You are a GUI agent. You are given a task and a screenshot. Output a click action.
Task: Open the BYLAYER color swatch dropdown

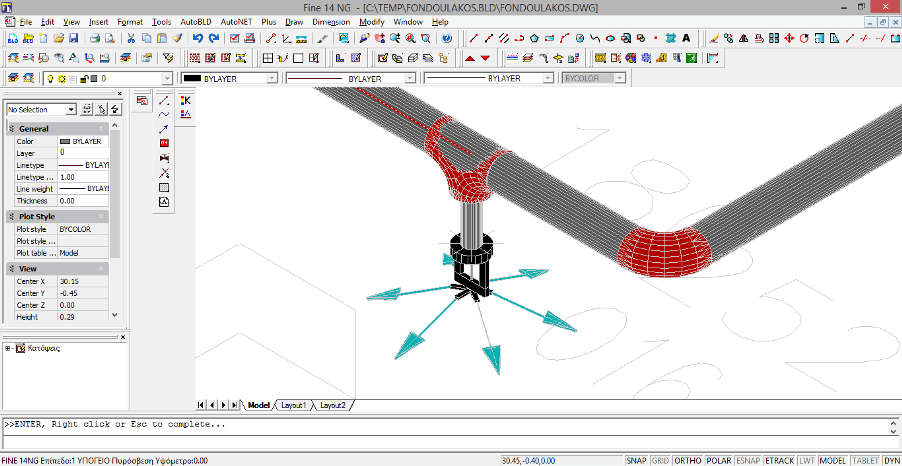271,78
